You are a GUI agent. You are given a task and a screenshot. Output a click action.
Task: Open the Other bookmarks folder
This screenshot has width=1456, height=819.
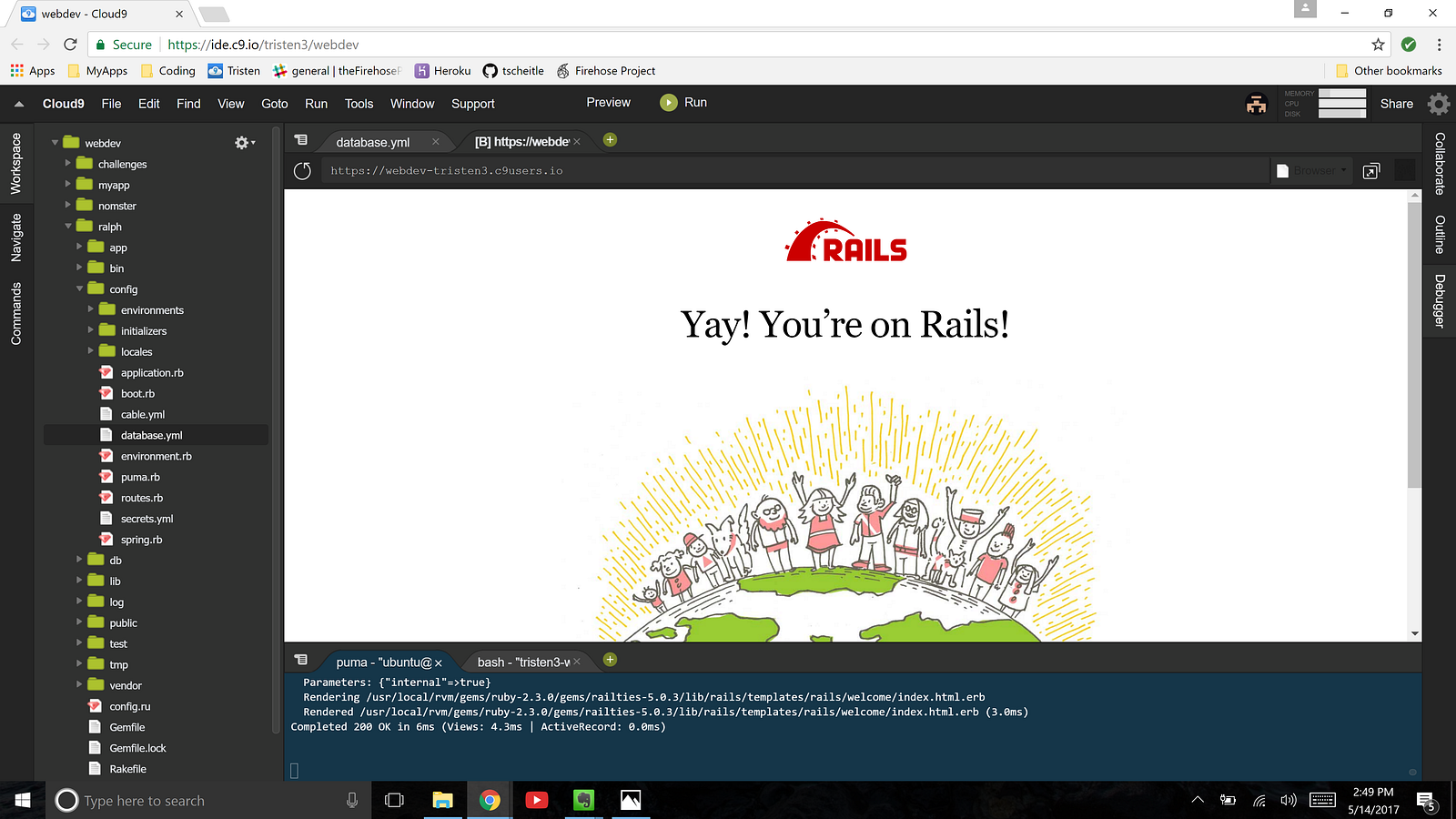point(1389,71)
